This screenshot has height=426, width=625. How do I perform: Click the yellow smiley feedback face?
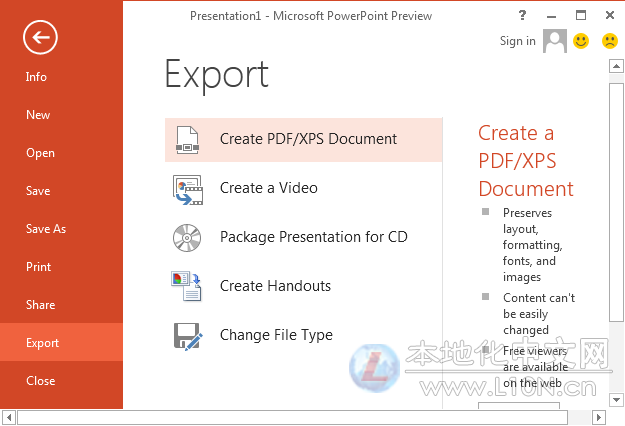click(581, 41)
